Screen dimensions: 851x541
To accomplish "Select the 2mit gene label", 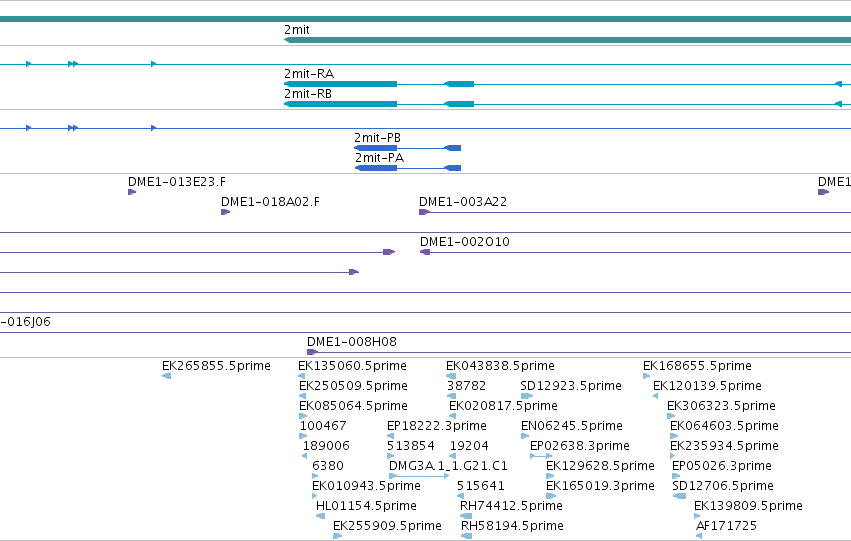I will pyautogui.click(x=296, y=30).
